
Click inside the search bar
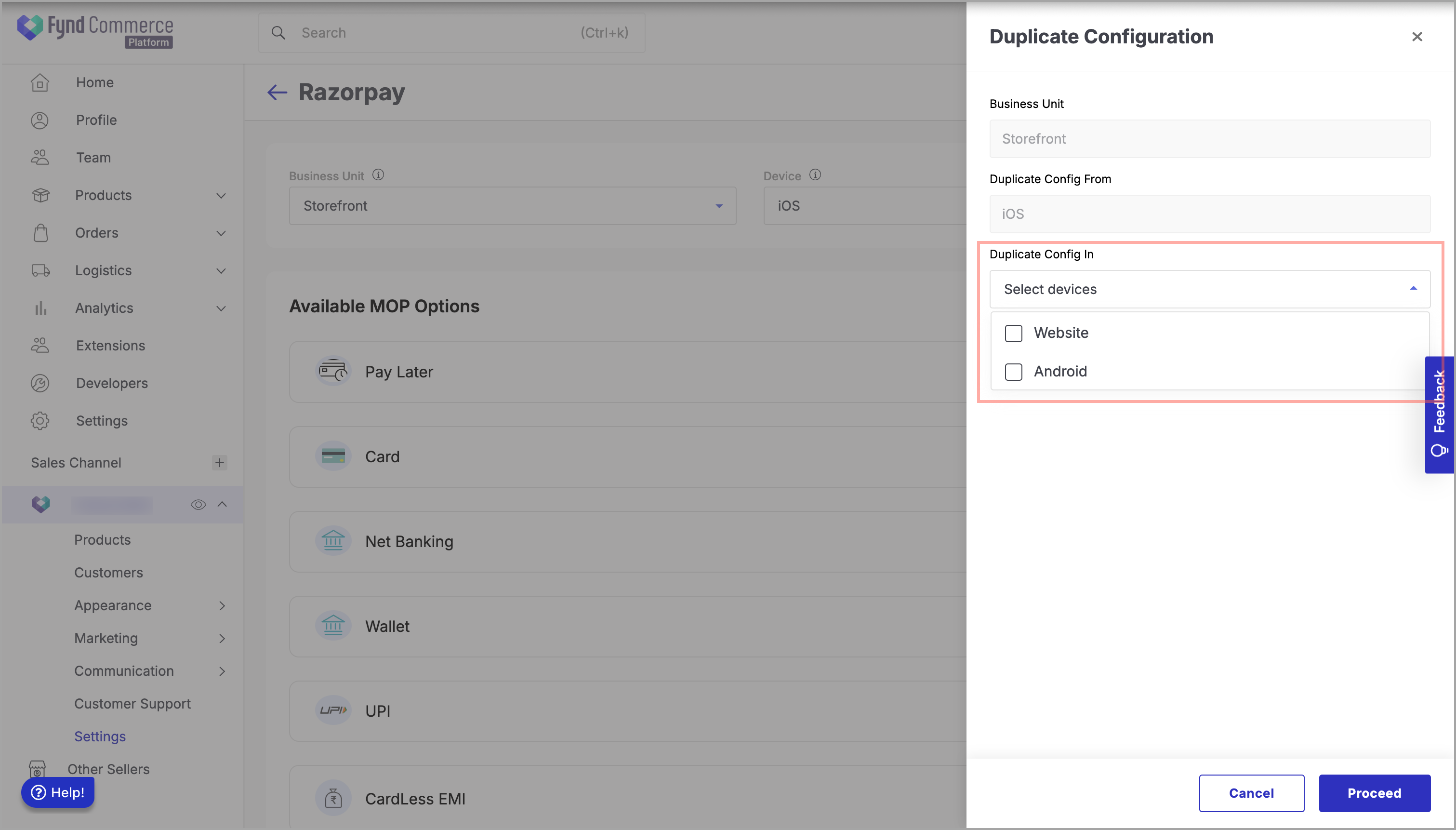point(450,32)
